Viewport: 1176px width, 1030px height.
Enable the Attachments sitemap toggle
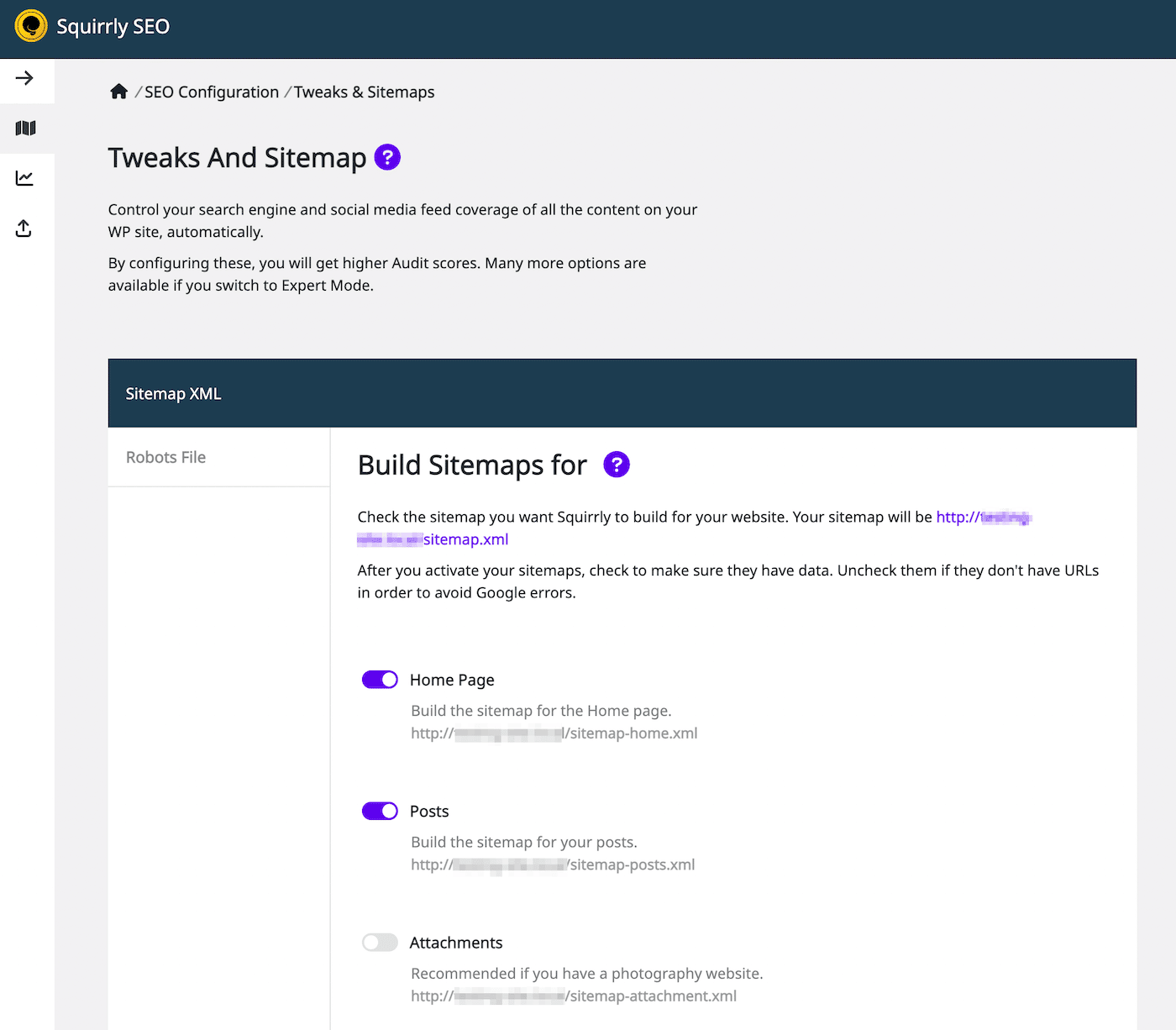(379, 942)
